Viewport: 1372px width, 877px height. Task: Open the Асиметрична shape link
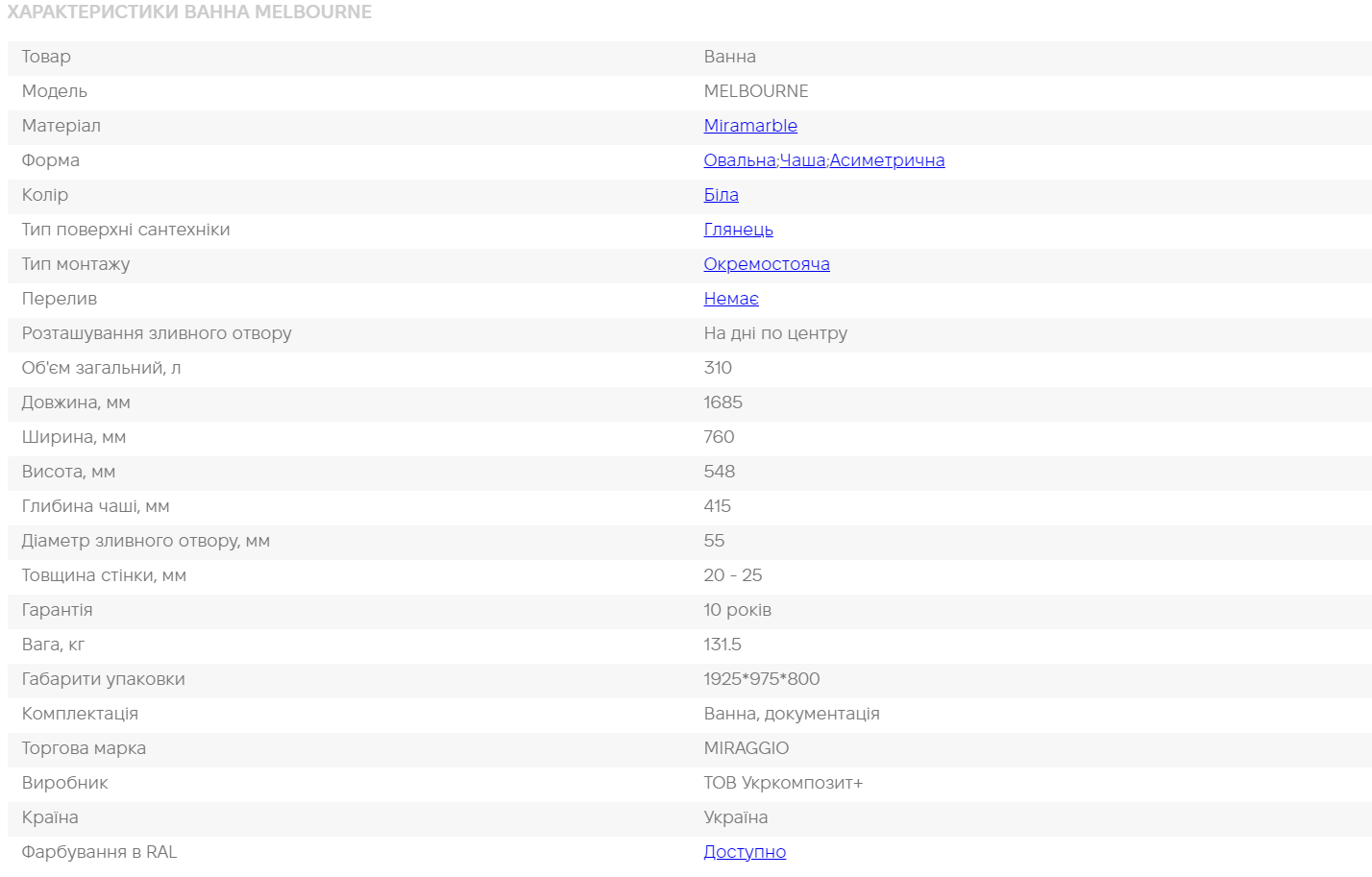click(x=887, y=160)
